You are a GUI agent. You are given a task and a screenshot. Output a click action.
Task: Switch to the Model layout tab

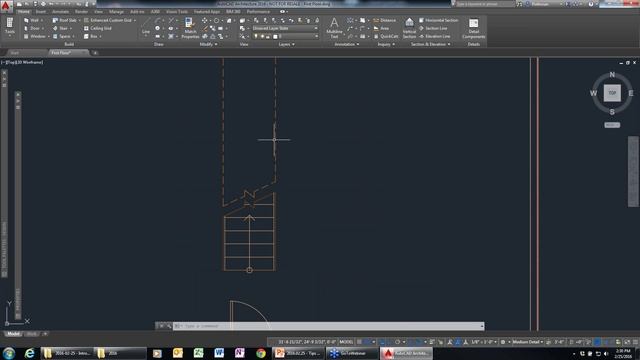click(x=13, y=334)
